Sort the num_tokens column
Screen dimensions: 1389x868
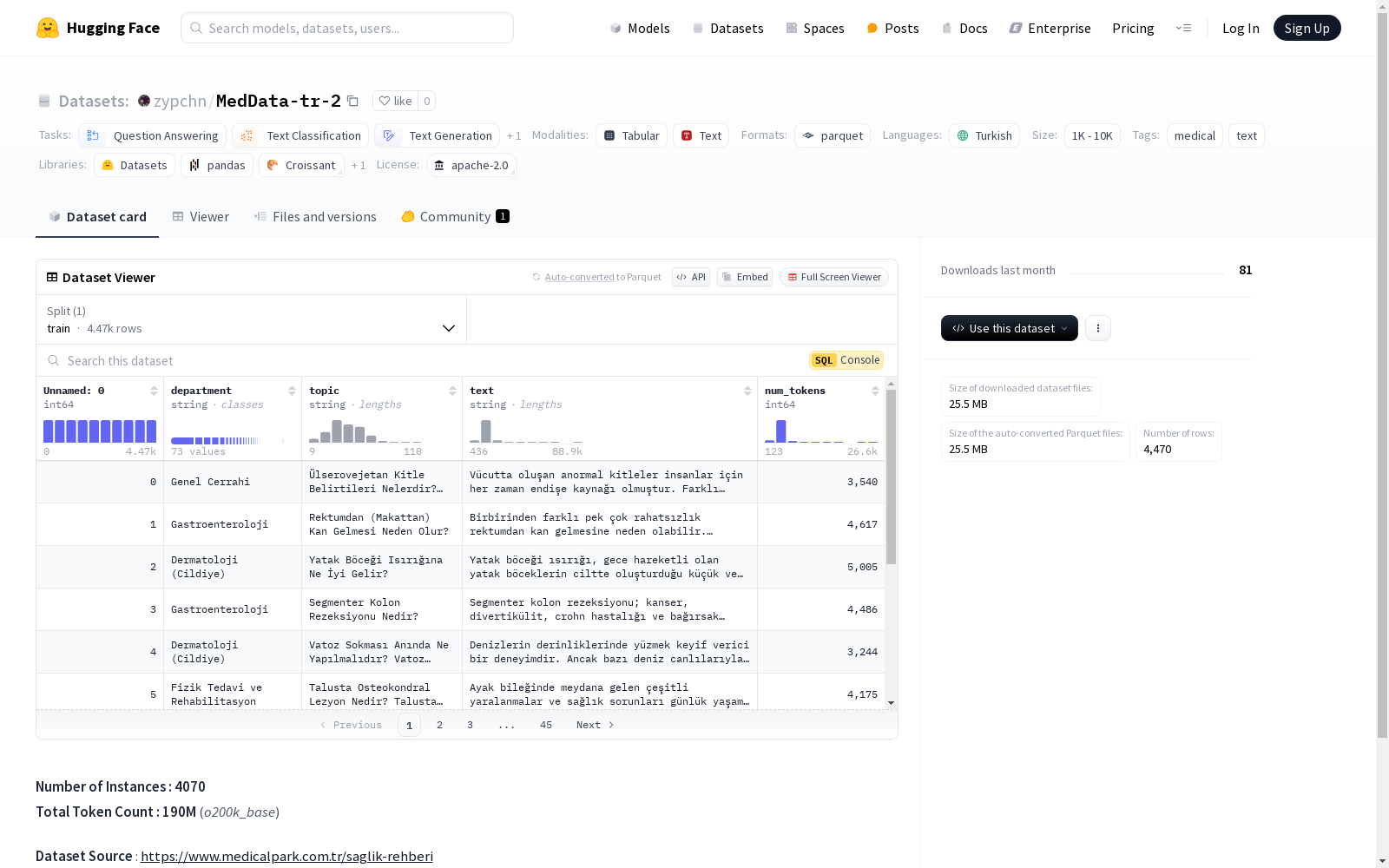click(875, 391)
